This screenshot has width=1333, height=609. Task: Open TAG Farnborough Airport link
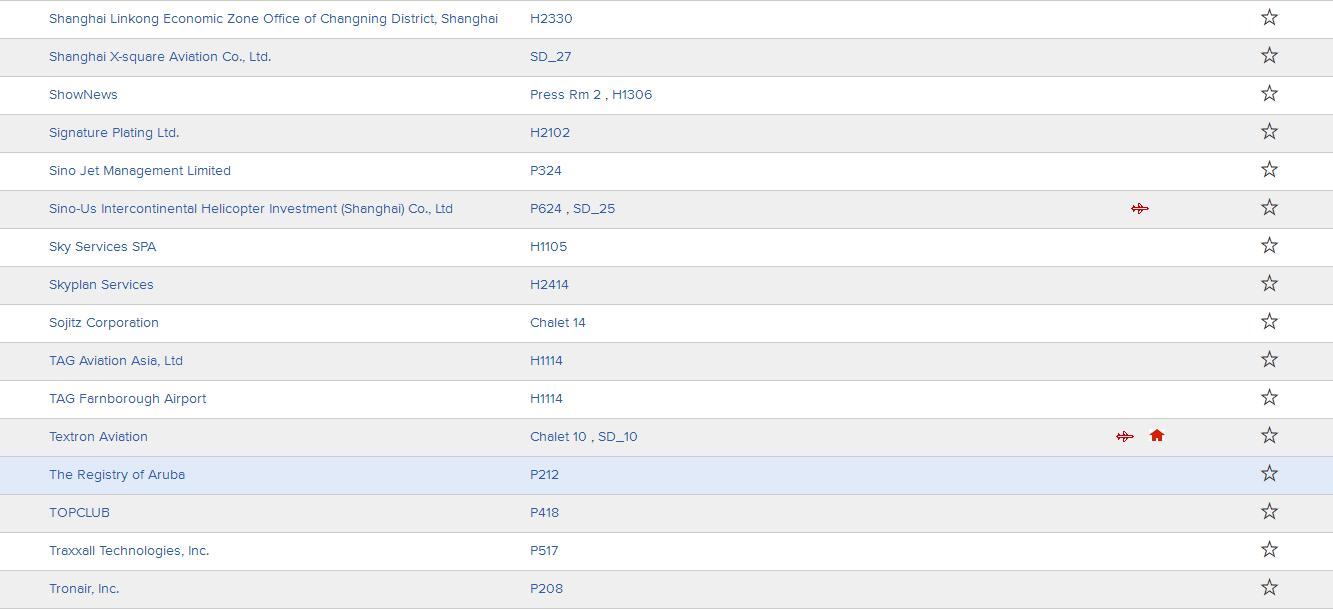point(128,398)
